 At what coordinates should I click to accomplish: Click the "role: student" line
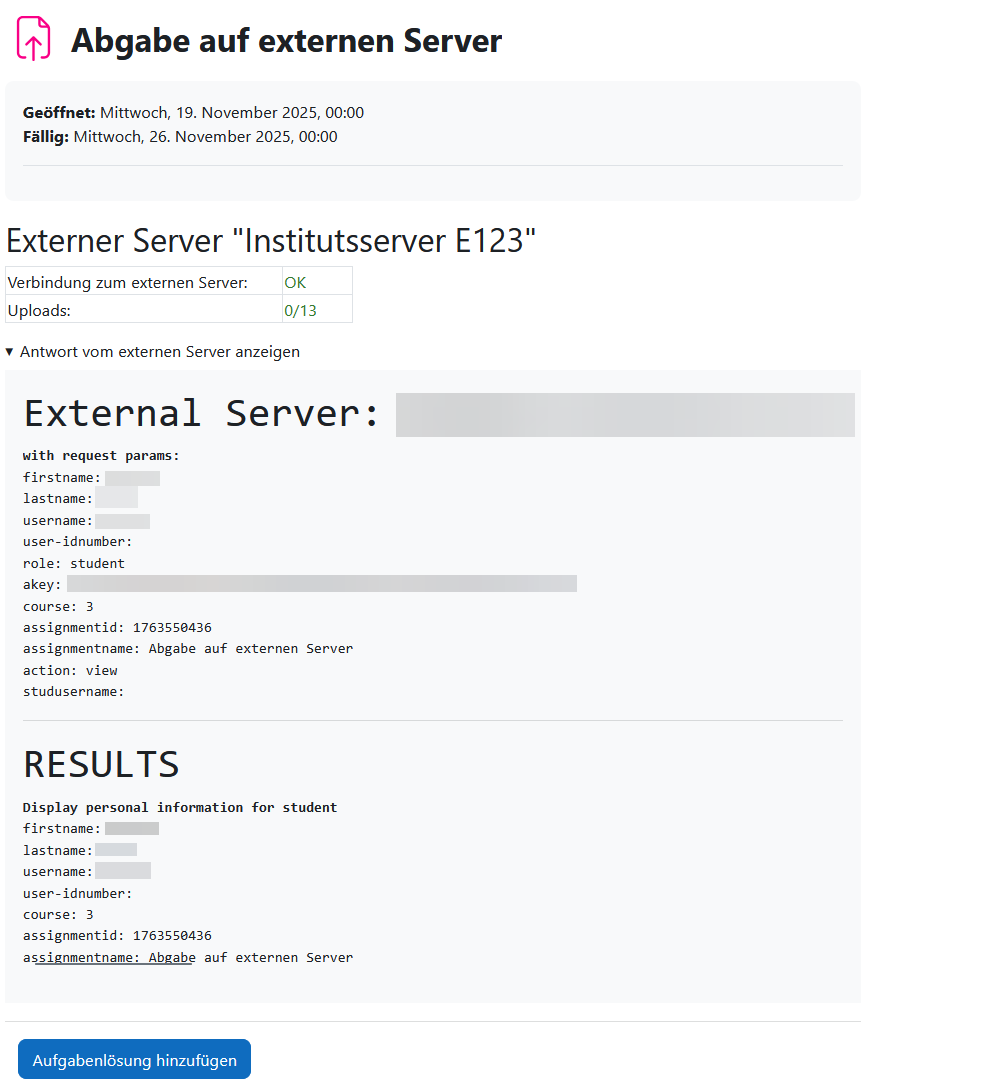tap(74, 563)
